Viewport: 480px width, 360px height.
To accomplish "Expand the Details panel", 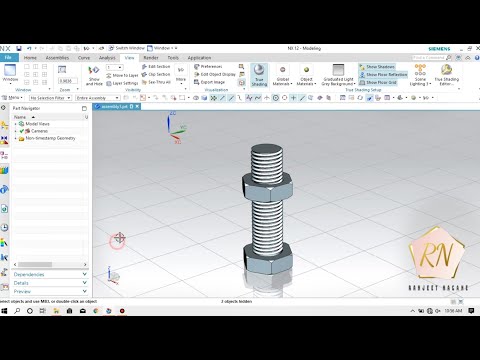I will point(50,283).
